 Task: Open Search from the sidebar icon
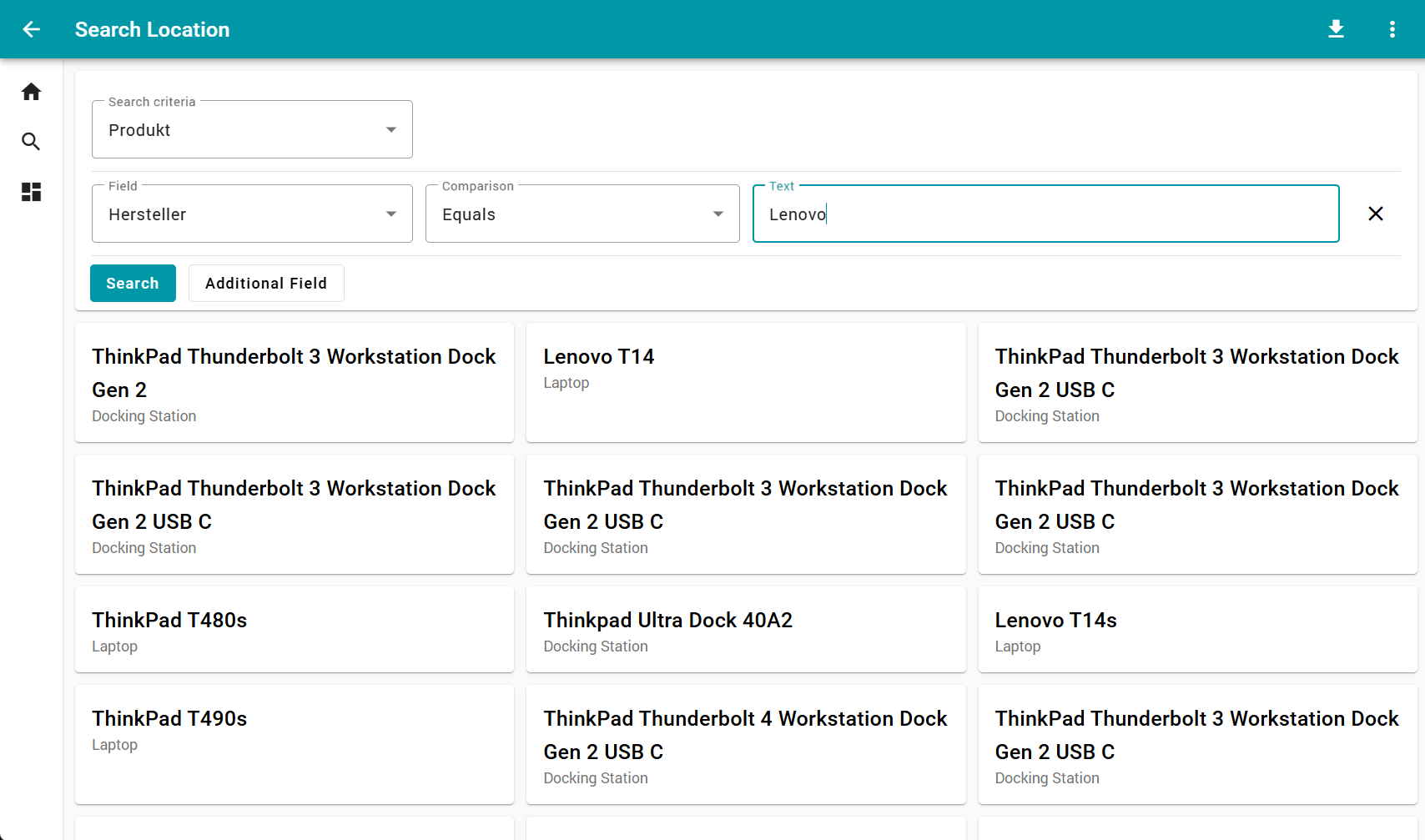(31, 142)
